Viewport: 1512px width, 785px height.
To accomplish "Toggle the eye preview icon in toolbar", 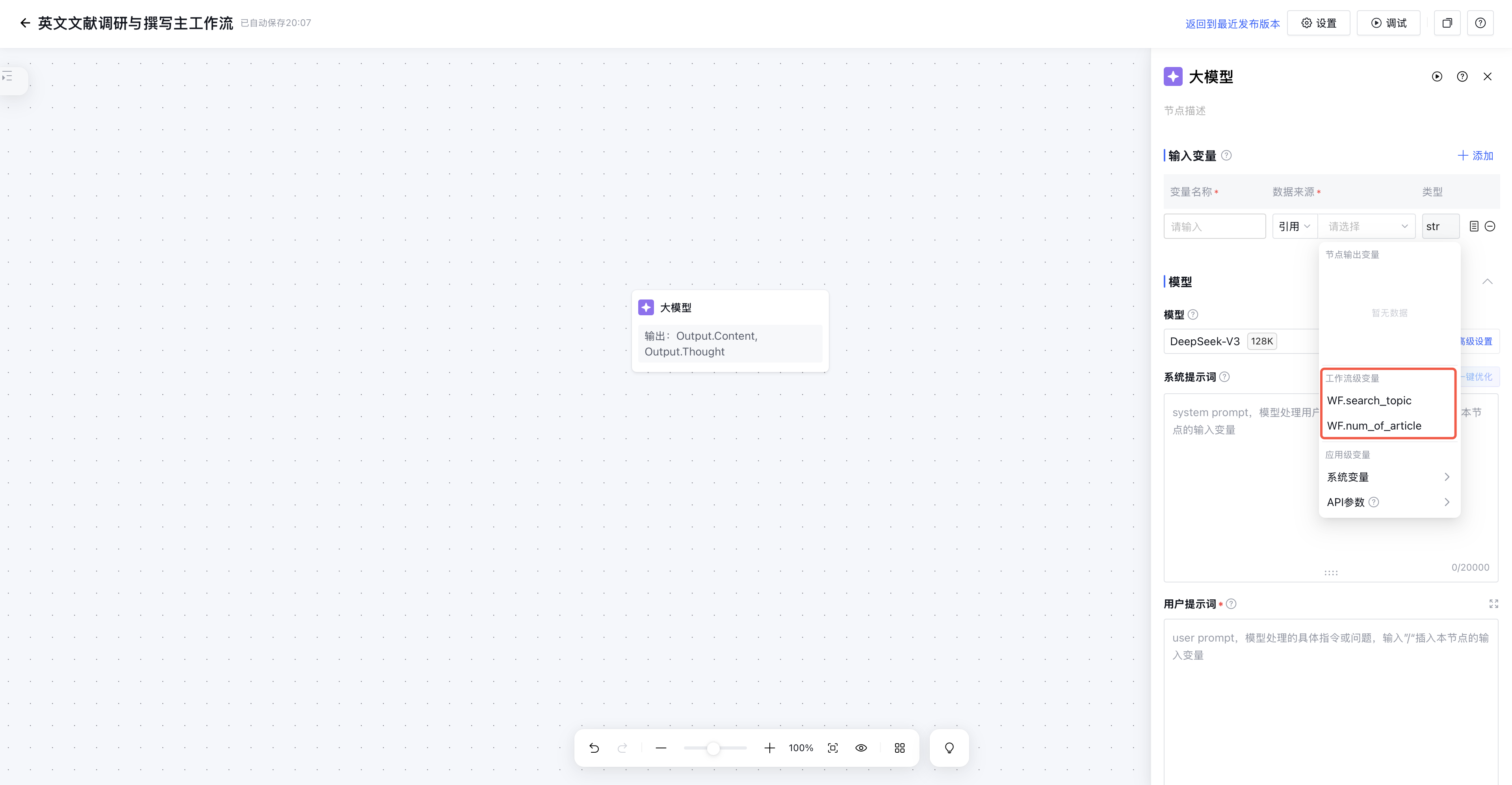I will pos(860,748).
